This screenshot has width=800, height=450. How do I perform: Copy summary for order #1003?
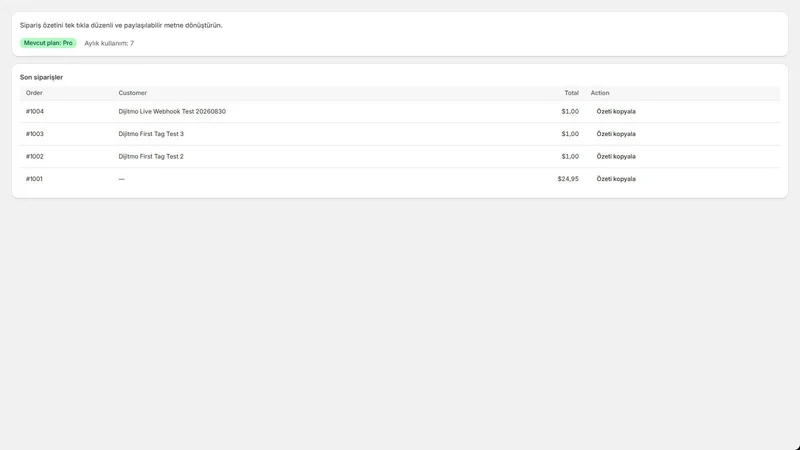[x=616, y=134]
